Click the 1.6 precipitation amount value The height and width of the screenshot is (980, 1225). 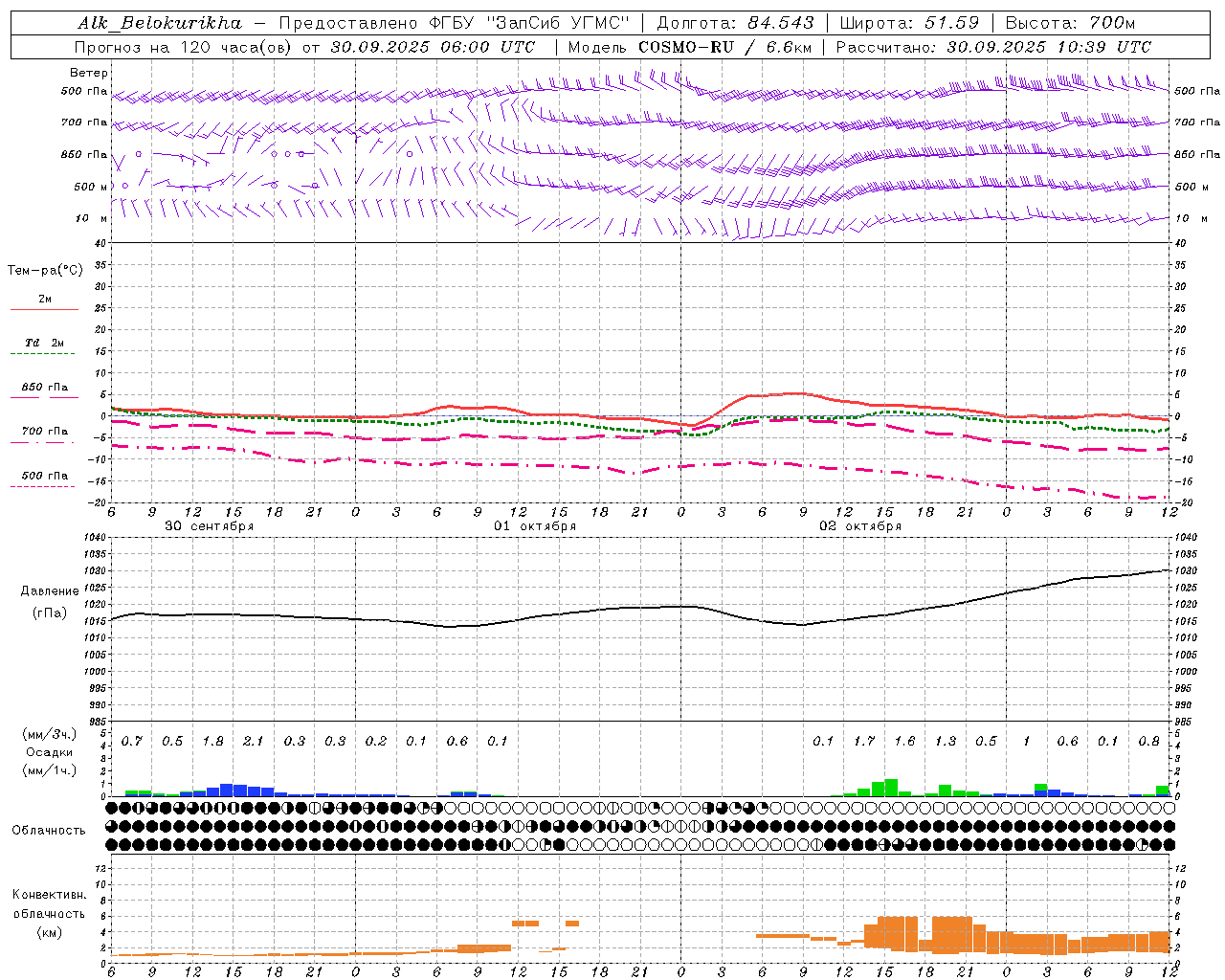click(904, 741)
